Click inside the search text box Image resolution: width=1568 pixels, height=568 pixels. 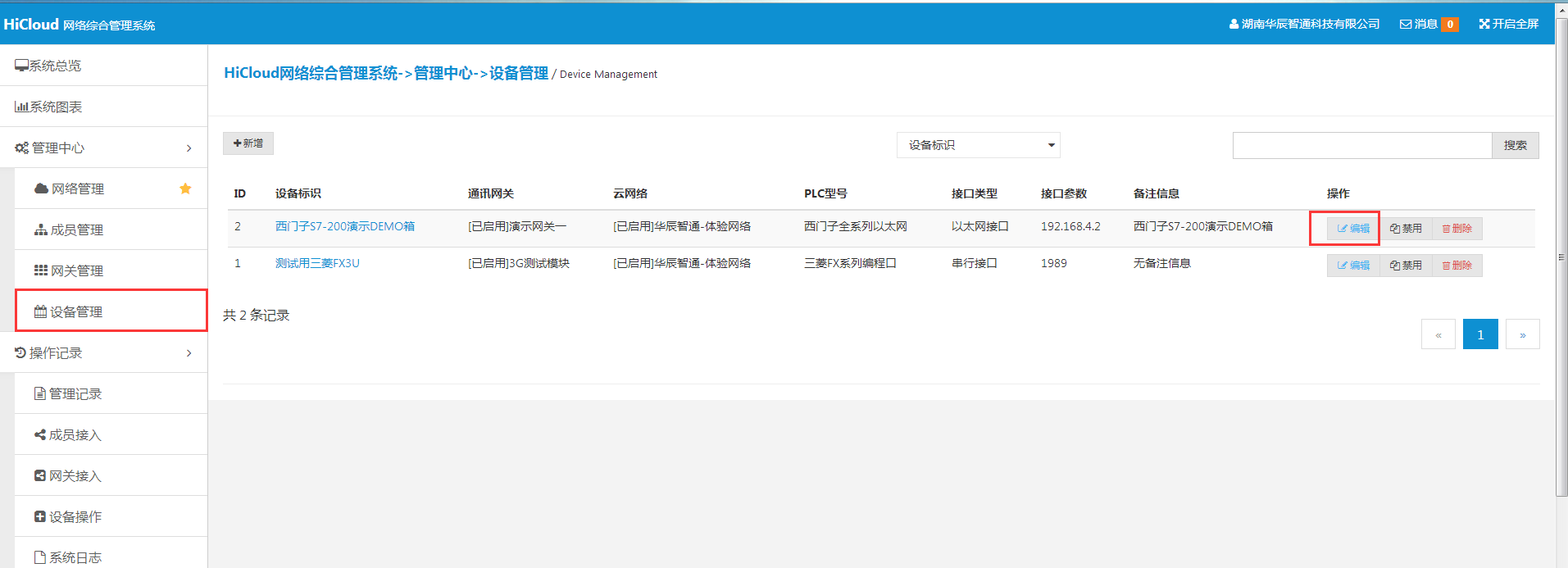coord(1361,145)
